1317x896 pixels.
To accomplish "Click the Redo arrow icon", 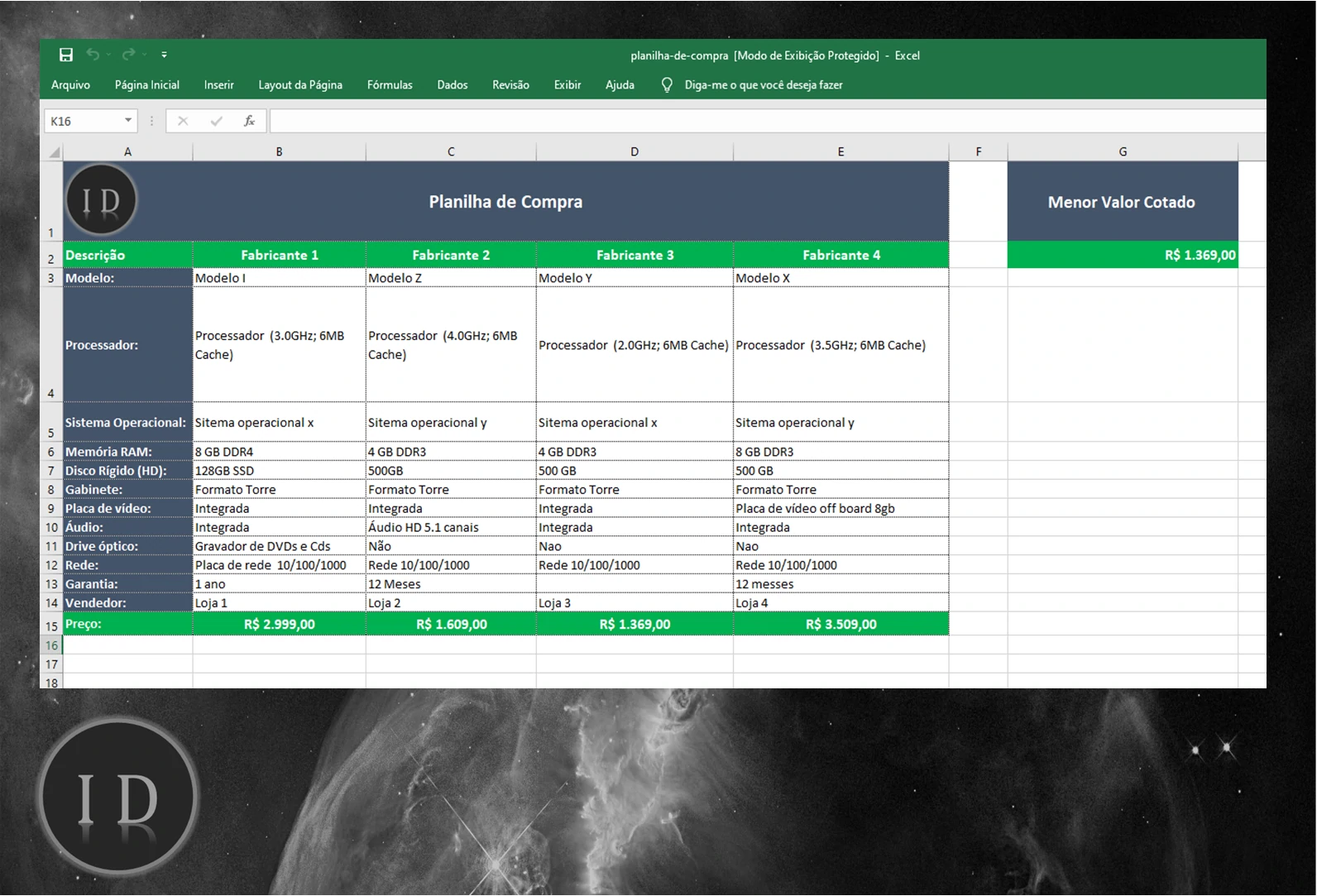I will pos(128,55).
